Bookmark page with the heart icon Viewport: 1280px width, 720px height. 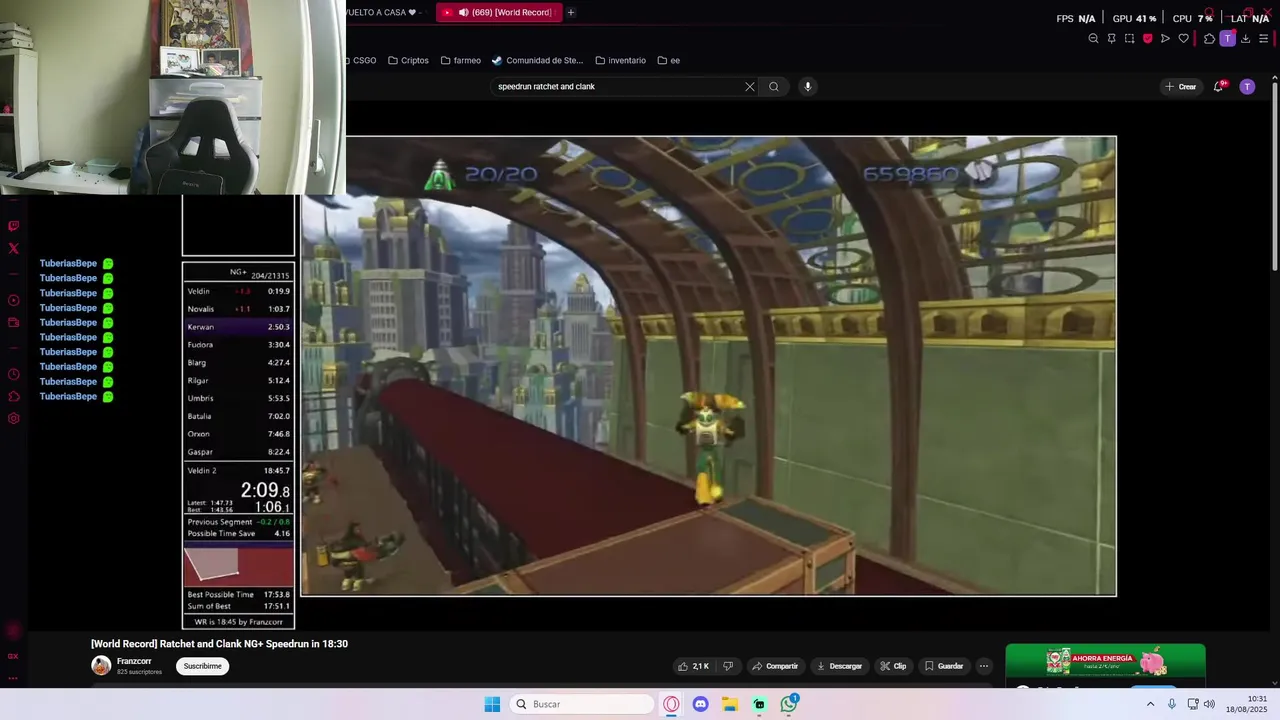pos(1183,38)
